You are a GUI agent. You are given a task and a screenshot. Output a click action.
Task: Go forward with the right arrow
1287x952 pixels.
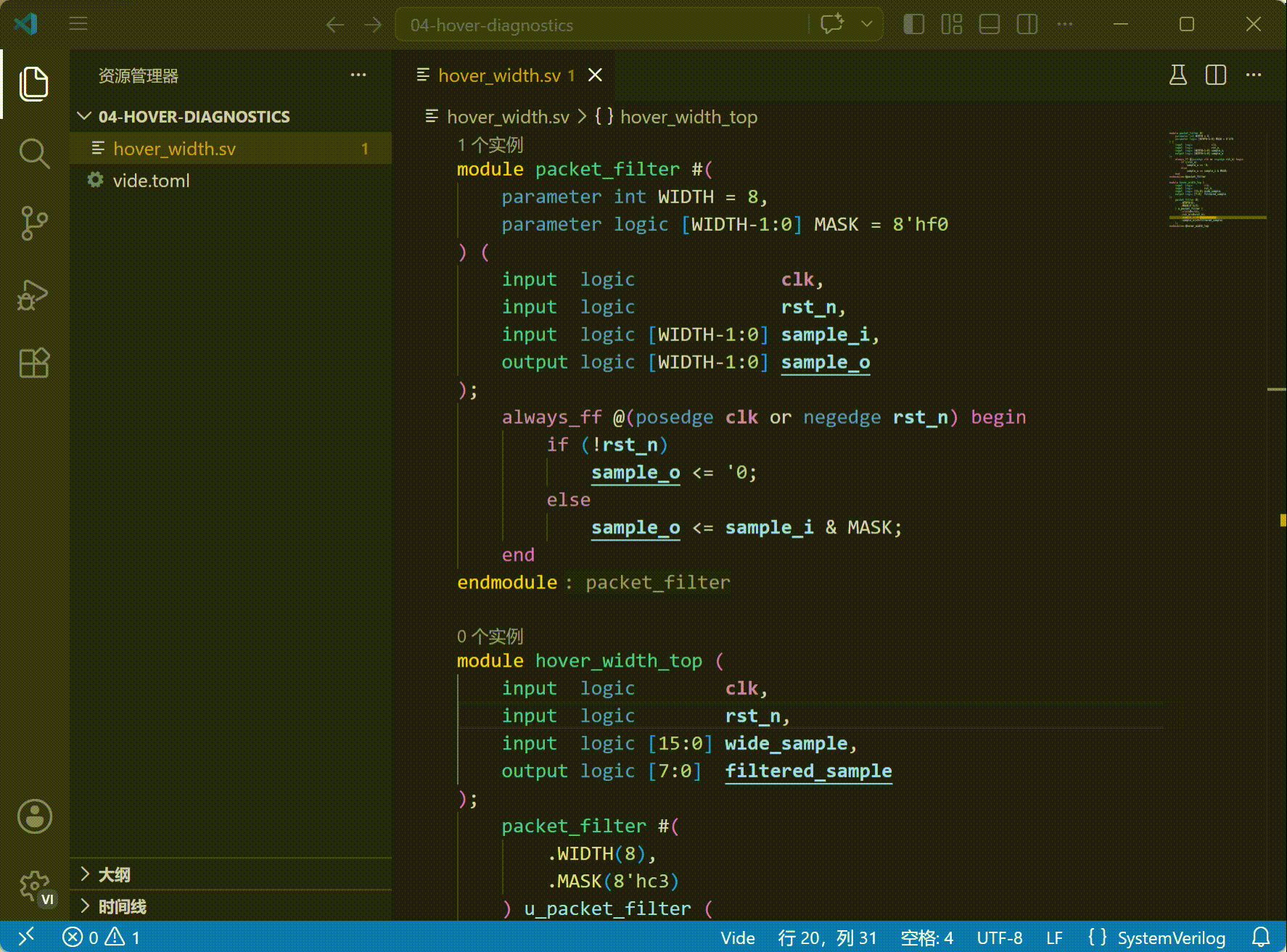click(373, 25)
